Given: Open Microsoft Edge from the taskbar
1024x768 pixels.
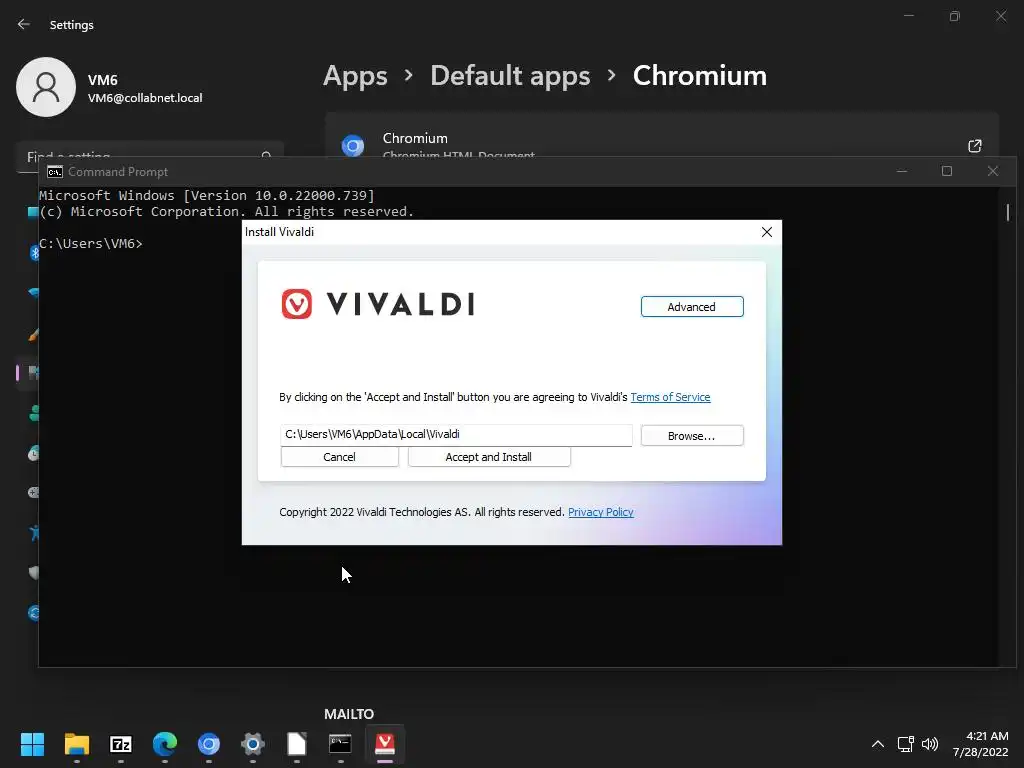Looking at the screenshot, I should click(x=165, y=743).
